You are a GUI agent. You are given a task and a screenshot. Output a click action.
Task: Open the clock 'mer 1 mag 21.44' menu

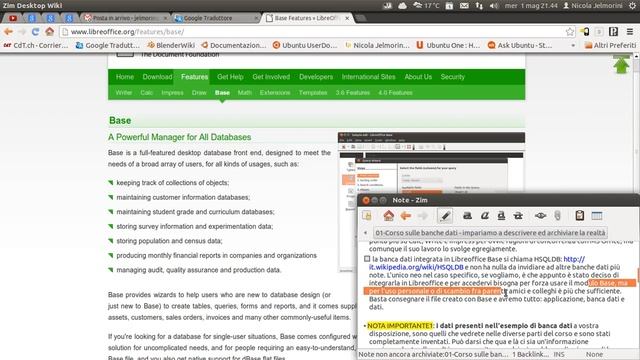click(531, 6)
